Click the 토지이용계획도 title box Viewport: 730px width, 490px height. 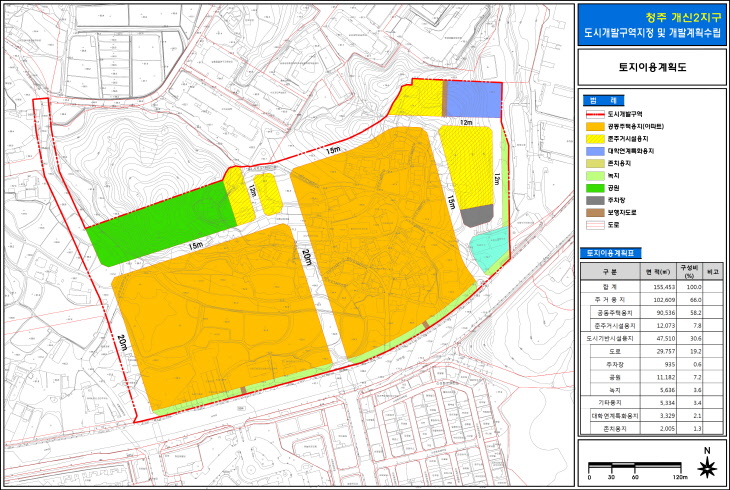coord(652,67)
